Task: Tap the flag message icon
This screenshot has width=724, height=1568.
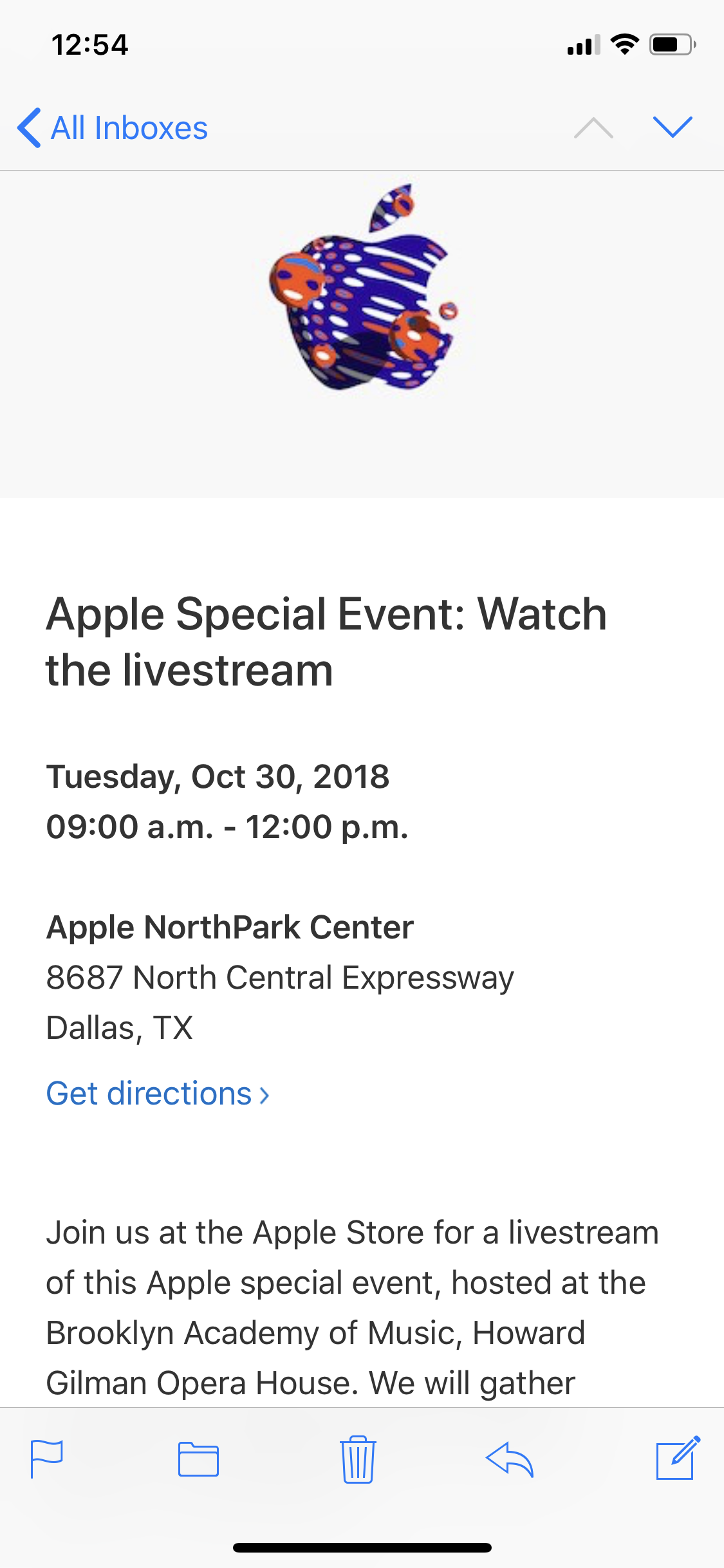Action: 47,1459
